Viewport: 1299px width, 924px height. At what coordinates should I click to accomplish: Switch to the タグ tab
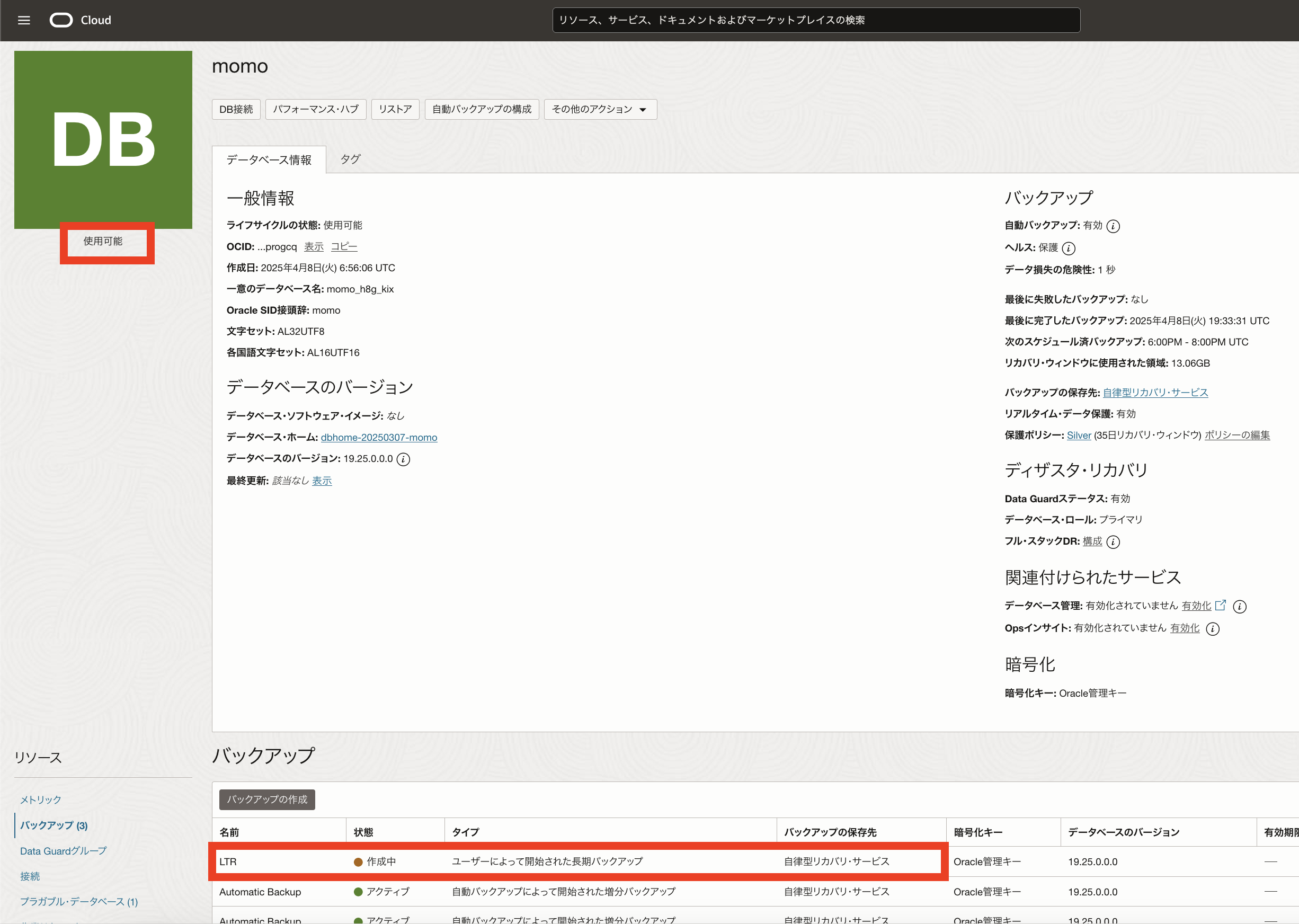[351, 159]
